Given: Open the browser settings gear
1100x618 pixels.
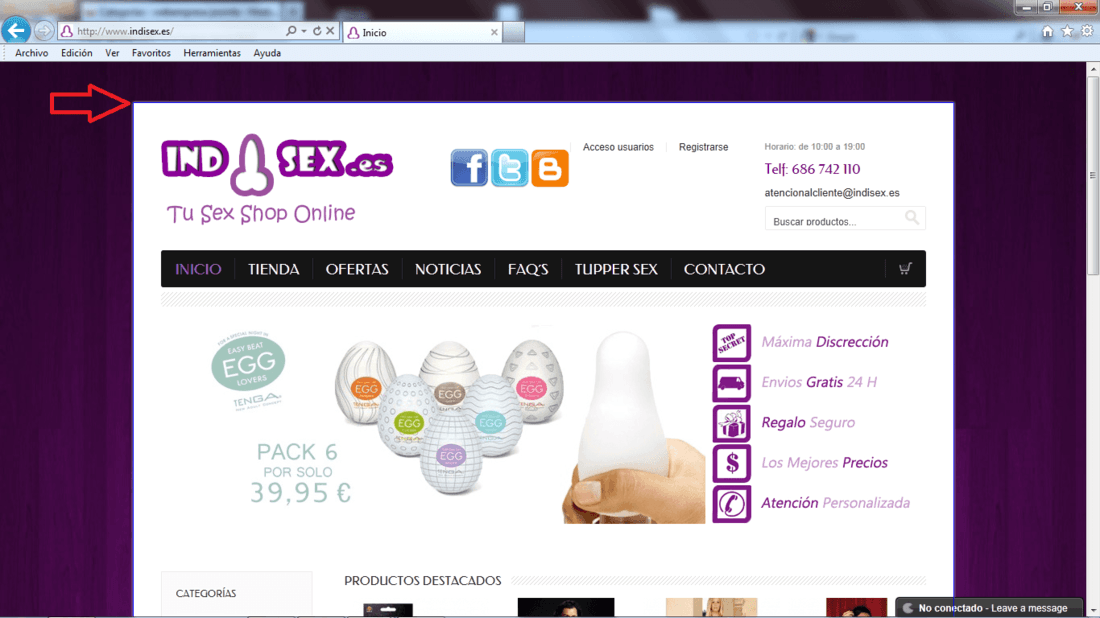Looking at the screenshot, I should [1087, 31].
